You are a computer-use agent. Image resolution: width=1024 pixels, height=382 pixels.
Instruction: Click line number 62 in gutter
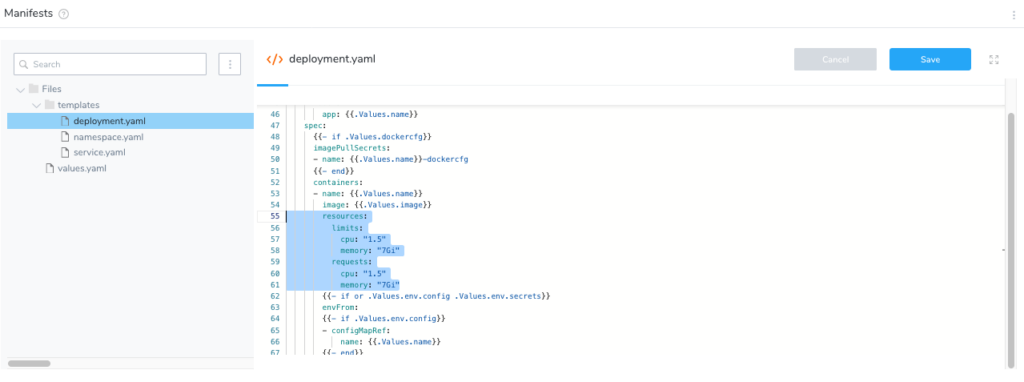click(274, 296)
